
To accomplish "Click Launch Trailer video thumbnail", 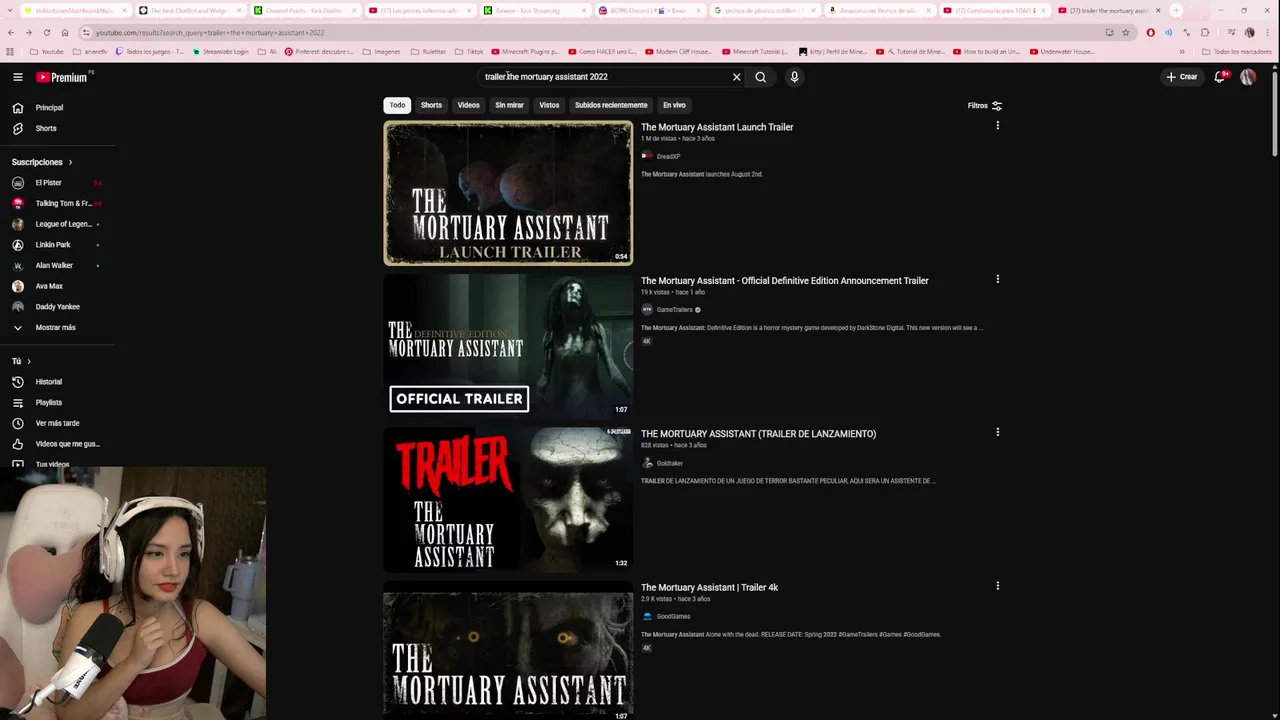I will click(x=508, y=193).
